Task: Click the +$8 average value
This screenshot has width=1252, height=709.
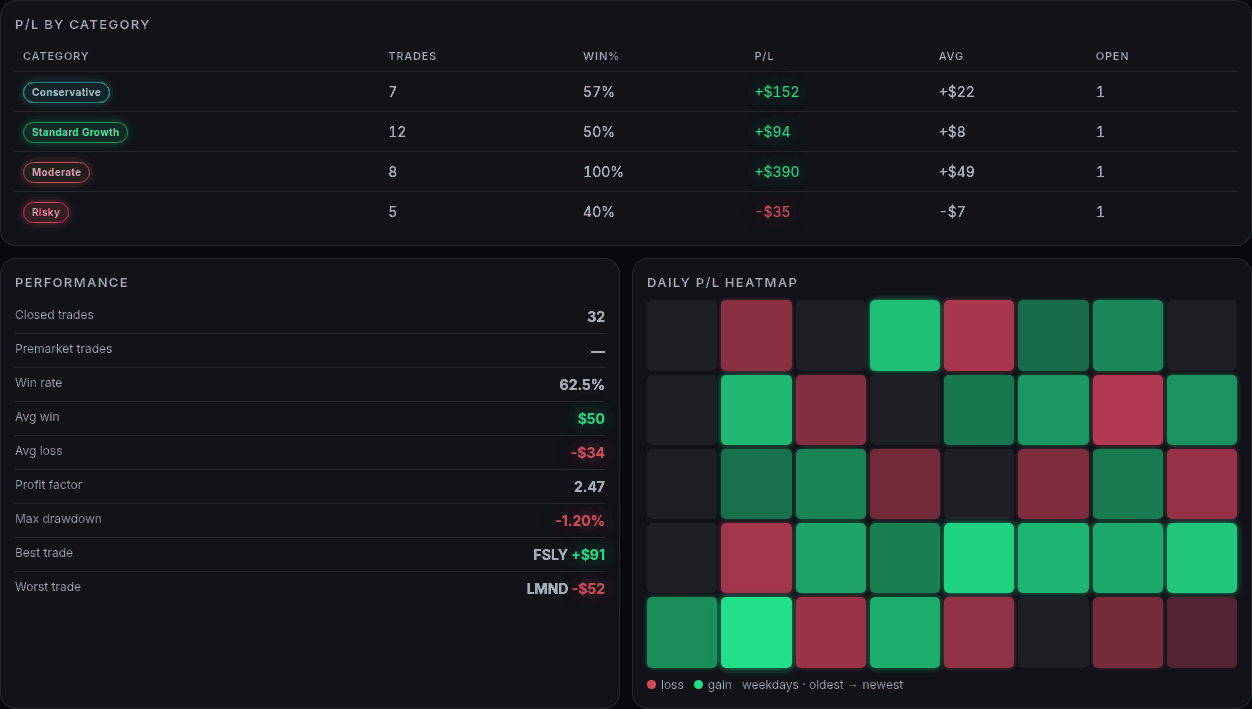Action: (x=953, y=132)
